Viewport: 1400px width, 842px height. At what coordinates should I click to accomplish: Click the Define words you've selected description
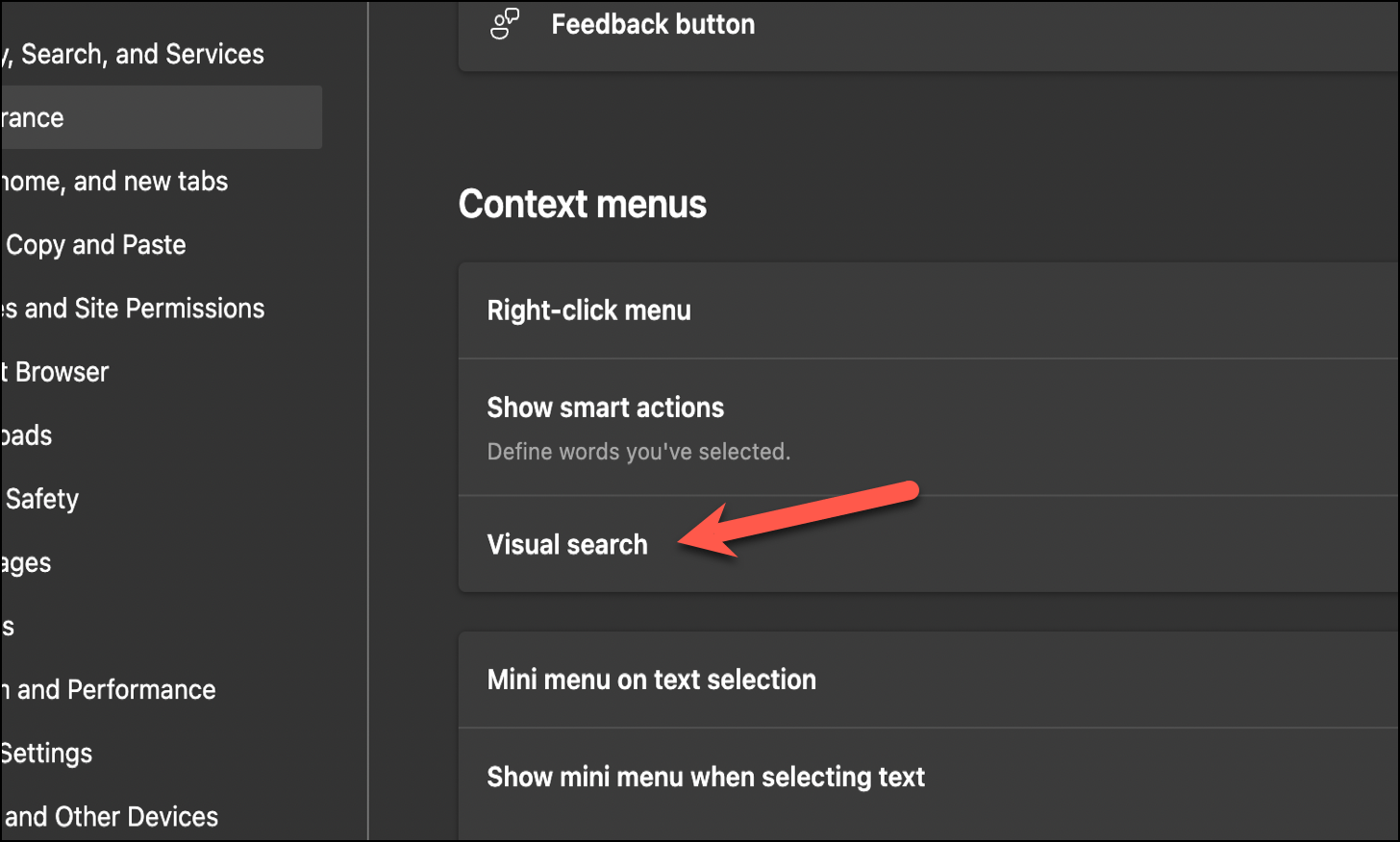click(637, 451)
